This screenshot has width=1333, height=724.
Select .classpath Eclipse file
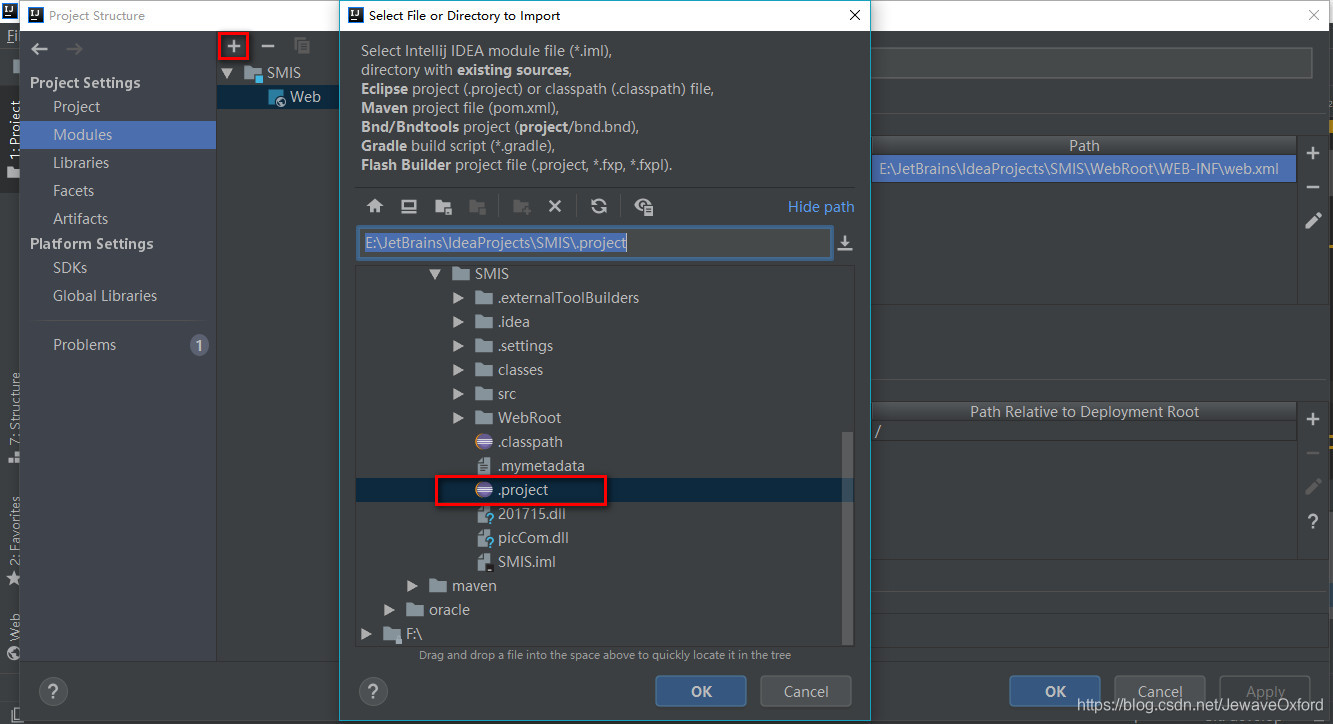[x=530, y=442]
